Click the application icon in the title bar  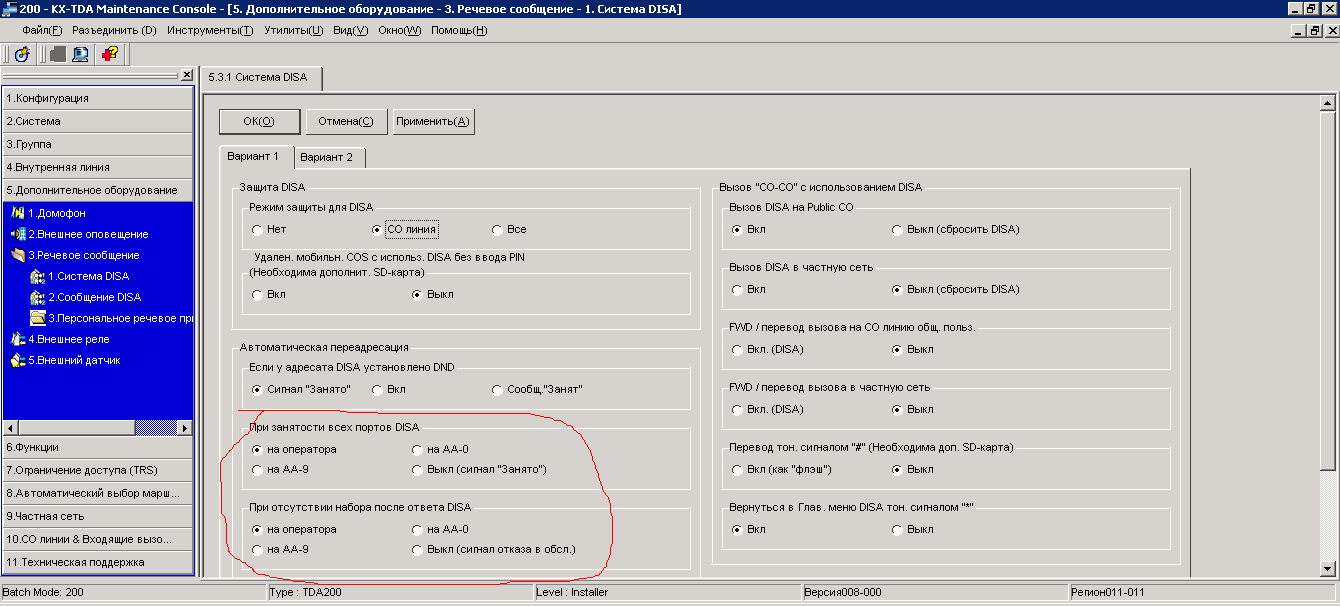click(x=9, y=9)
